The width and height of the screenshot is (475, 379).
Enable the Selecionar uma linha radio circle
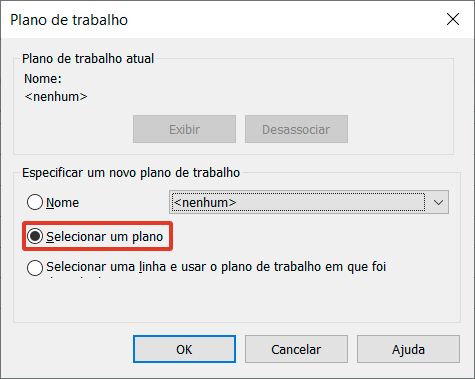click(x=35, y=268)
